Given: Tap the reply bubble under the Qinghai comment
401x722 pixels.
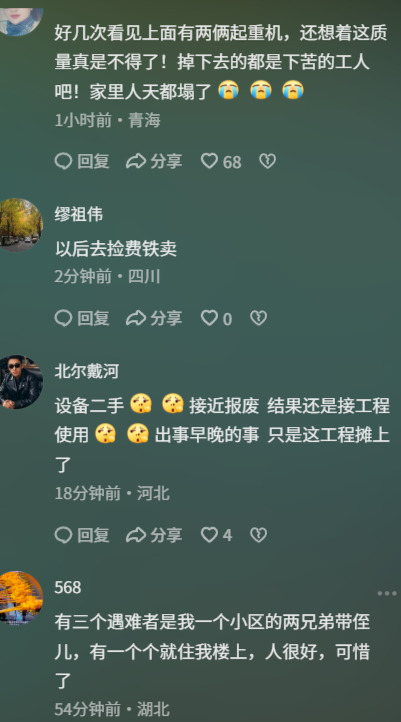Looking at the screenshot, I should (82, 161).
